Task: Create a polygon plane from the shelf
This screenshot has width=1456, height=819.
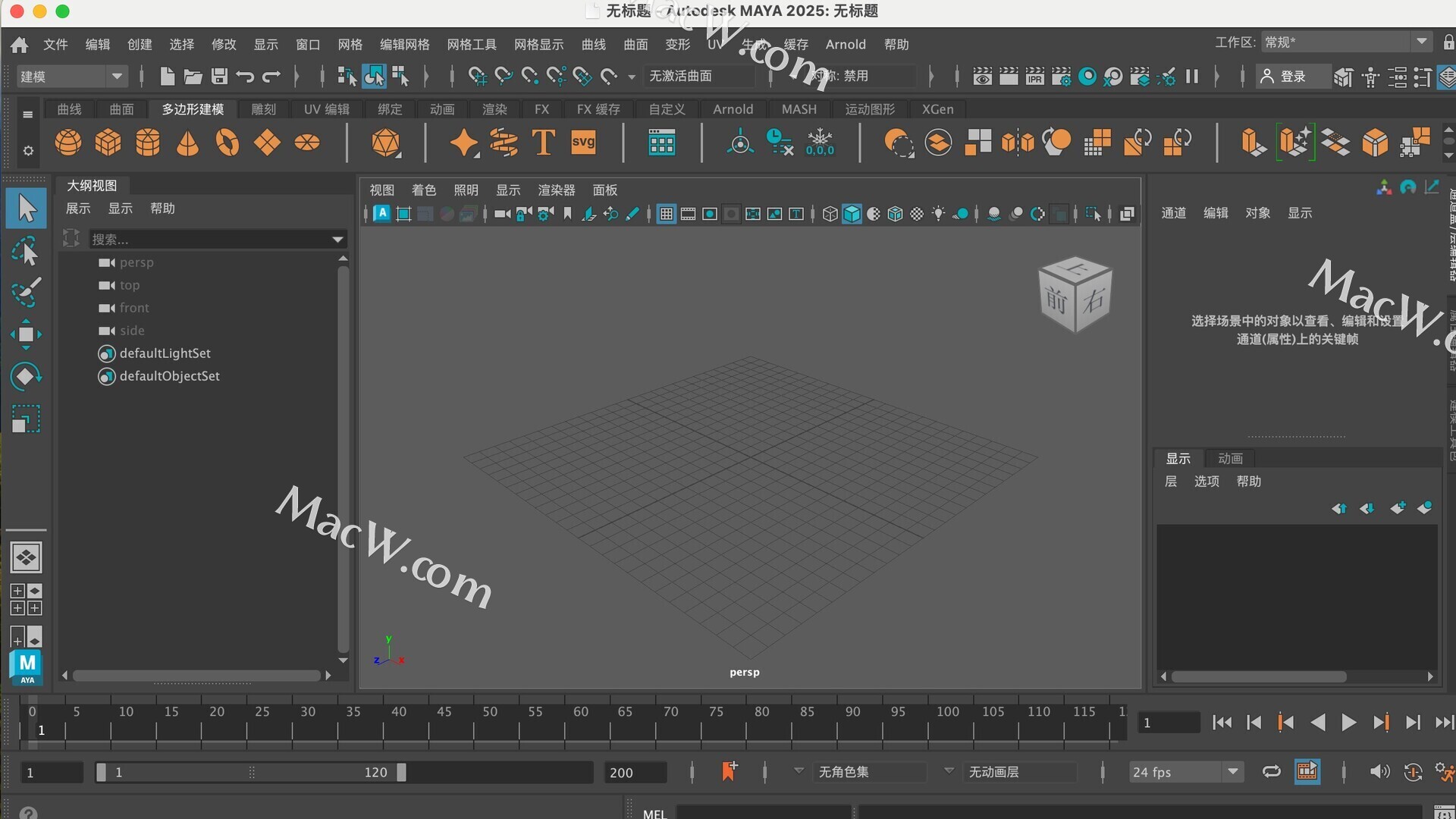Action: 267,143
